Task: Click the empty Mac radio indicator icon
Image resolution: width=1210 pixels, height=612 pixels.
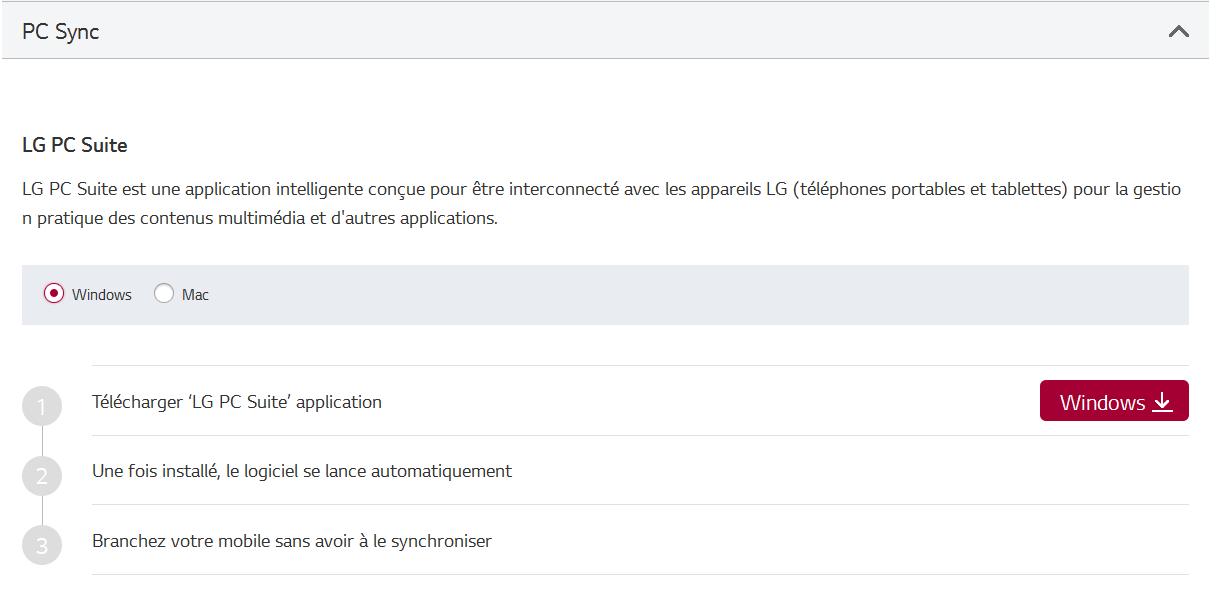Action: pyautogui.click(x=162, y=294)
